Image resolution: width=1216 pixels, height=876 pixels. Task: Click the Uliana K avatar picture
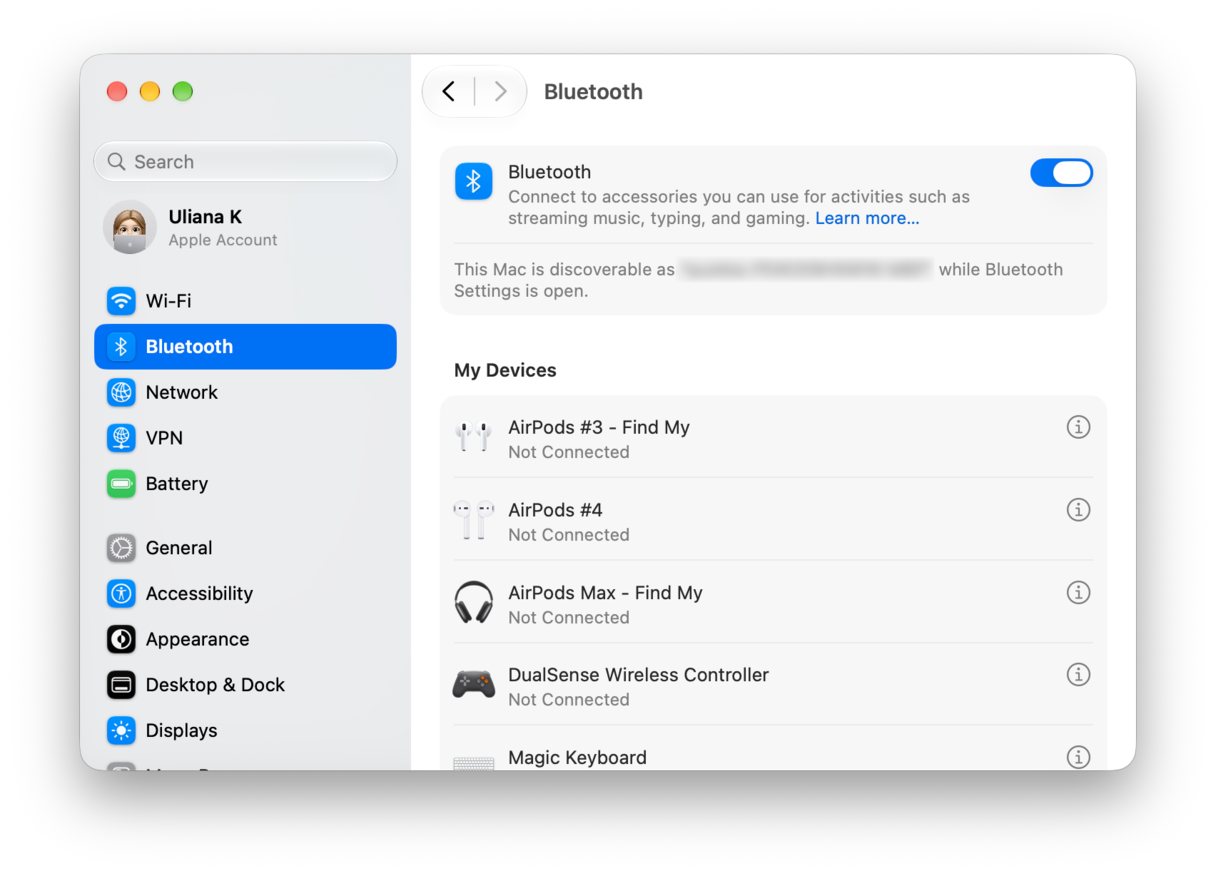click(x=130, y=227)
